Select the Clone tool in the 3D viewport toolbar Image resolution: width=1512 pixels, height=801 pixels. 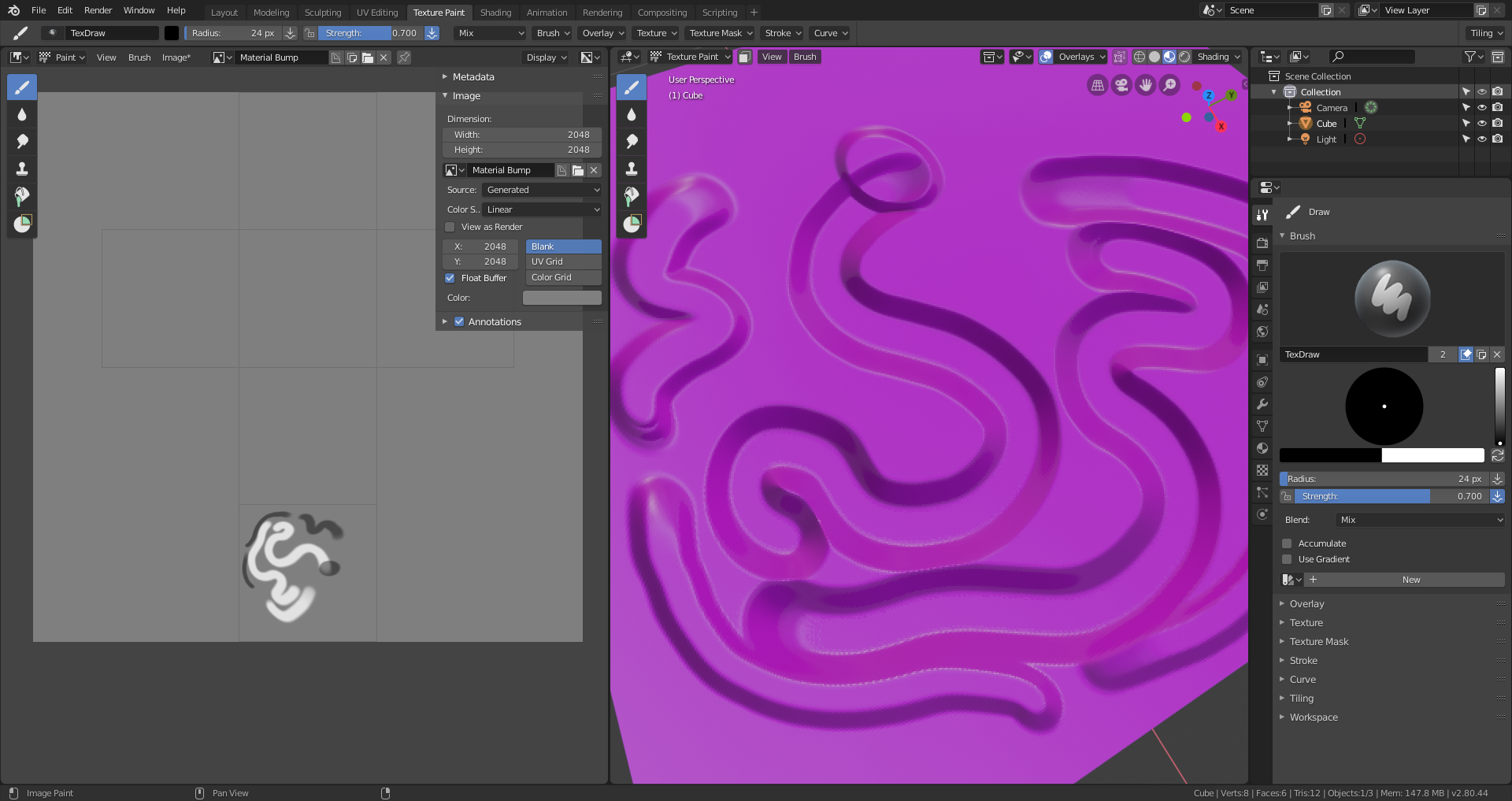pyautogui.click(x=632, y=169)
